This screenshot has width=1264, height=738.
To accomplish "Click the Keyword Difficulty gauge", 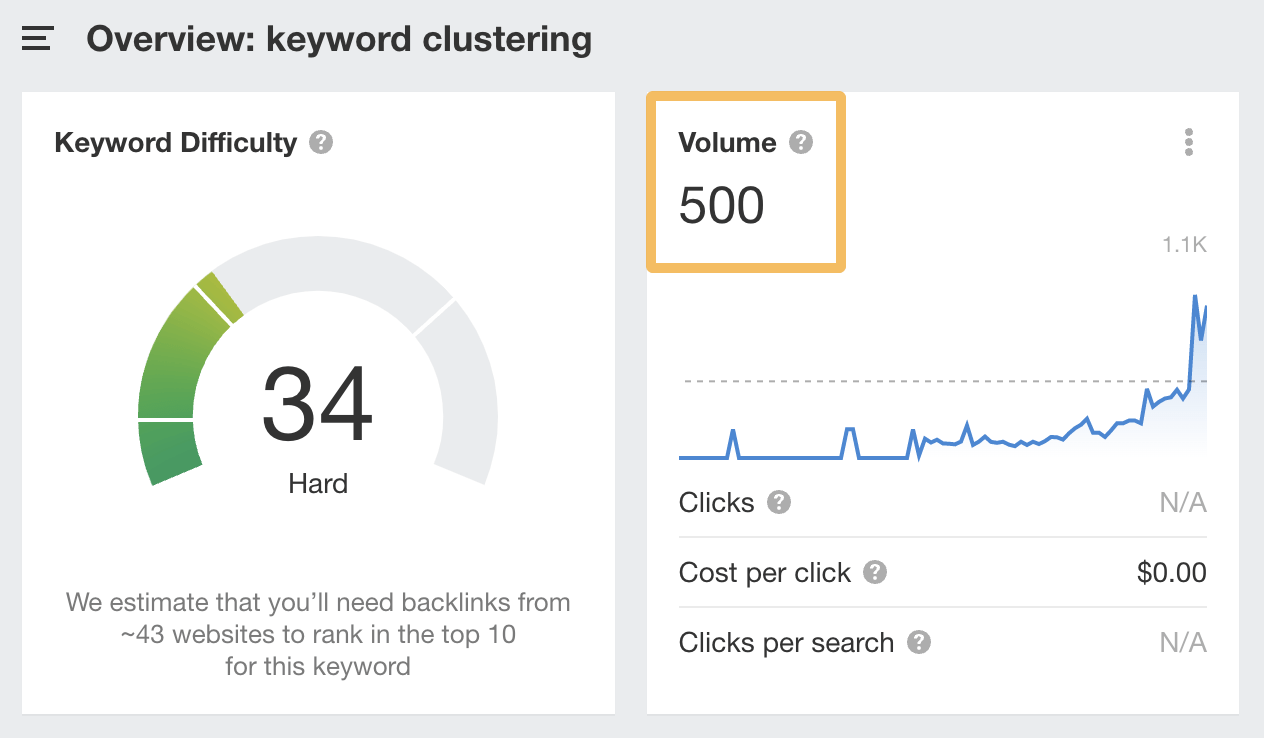I will [x=317, y=400].
